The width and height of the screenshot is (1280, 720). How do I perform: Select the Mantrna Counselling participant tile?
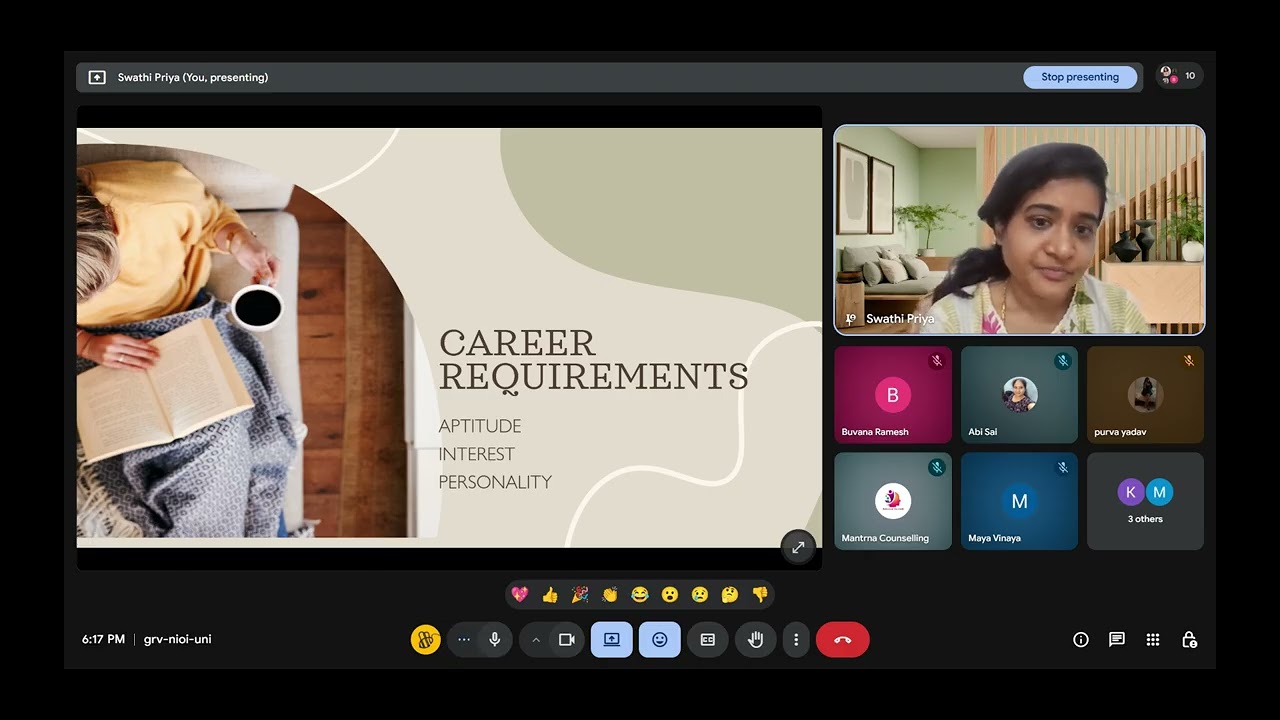[893, 501]
